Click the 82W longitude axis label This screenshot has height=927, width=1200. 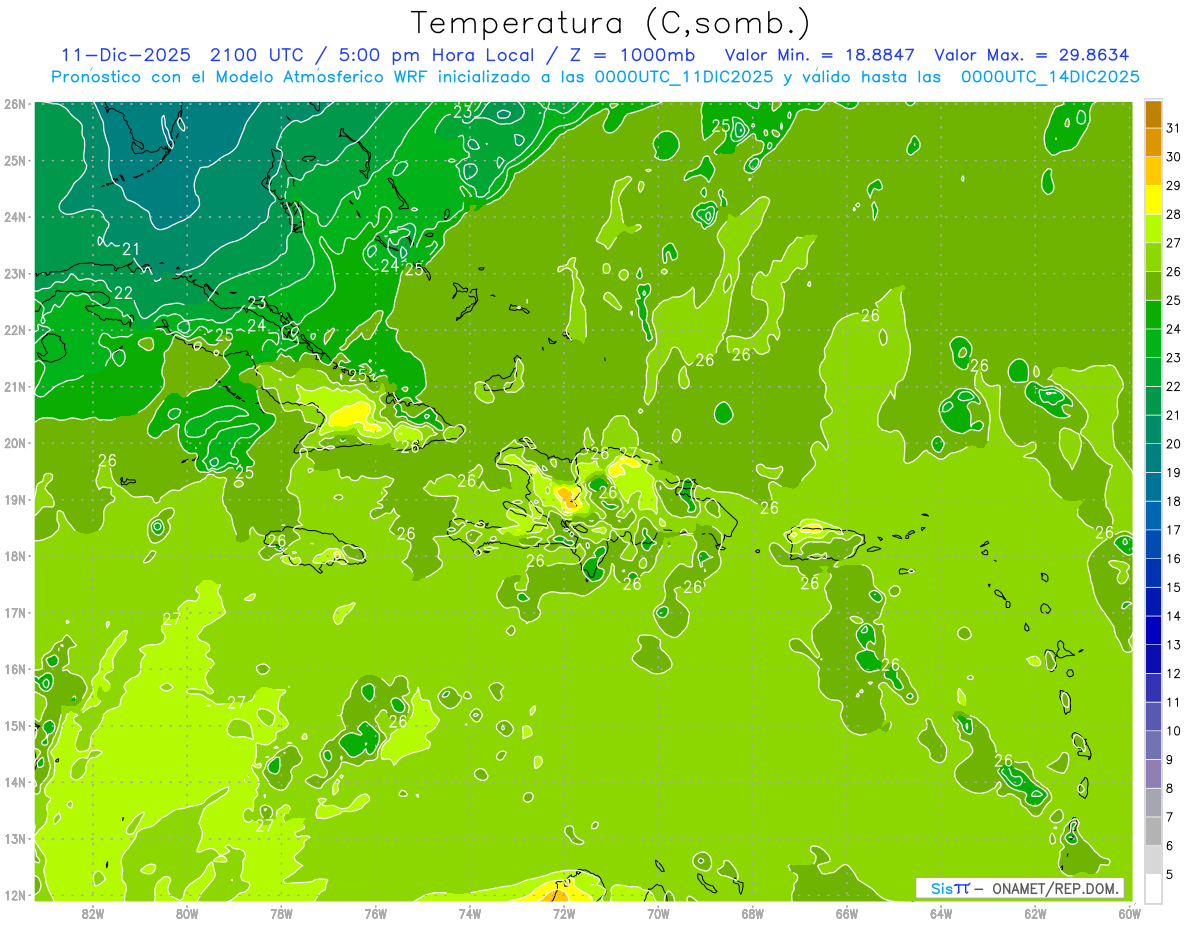click(93, 913)
